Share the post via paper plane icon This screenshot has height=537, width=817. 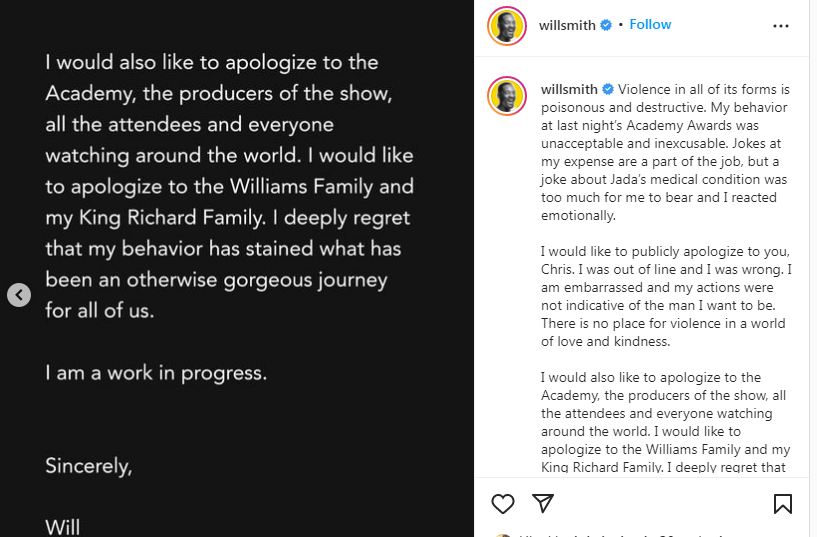[543, 503]
